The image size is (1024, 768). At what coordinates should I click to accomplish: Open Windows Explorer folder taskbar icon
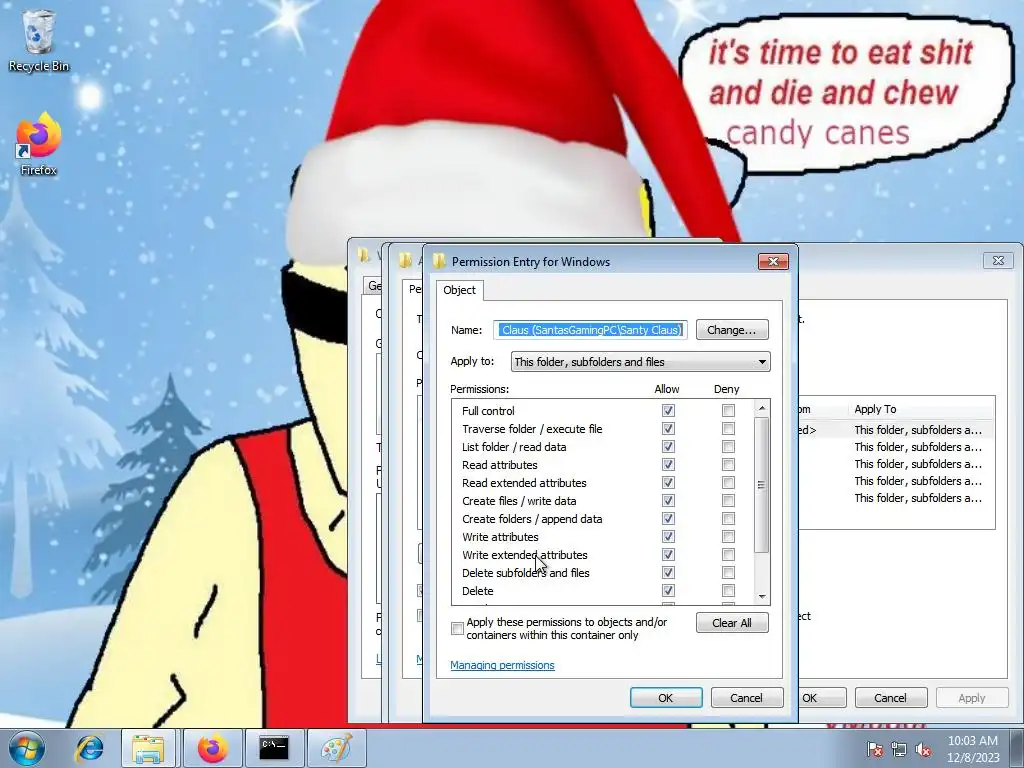coord(148,748)
